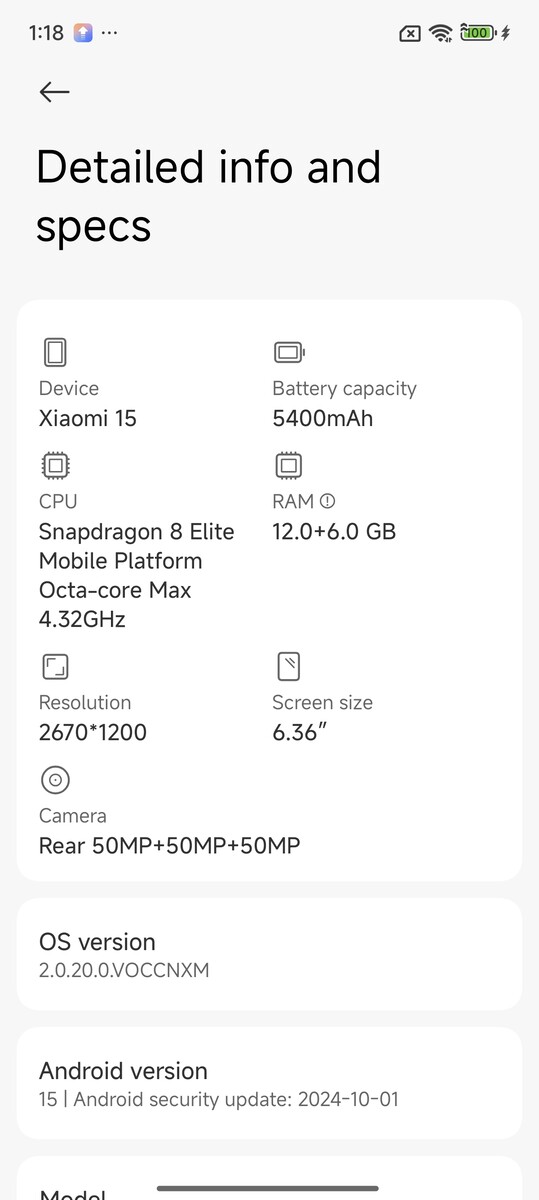Image resolution: width=539 pixels, height=1200 pixels.
Task: Select the Xiaomi 15 device name
Action: (88, 418)
